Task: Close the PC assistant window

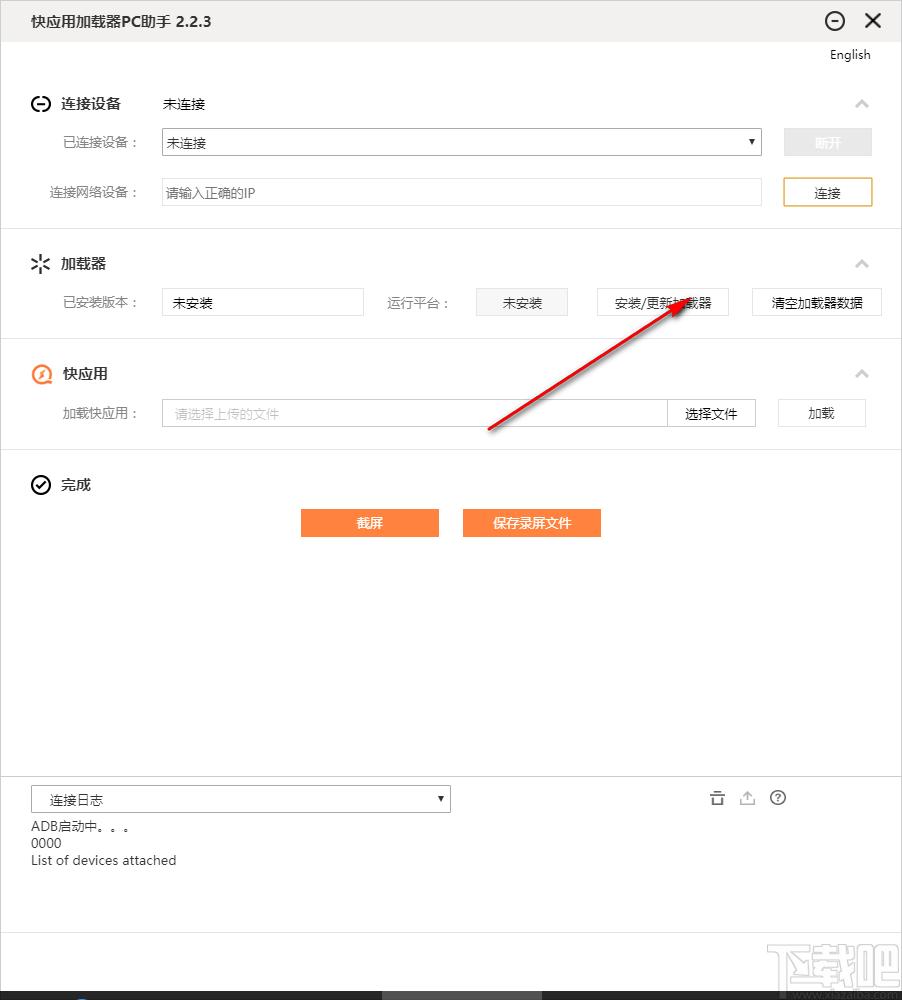Action: point(873,21)
